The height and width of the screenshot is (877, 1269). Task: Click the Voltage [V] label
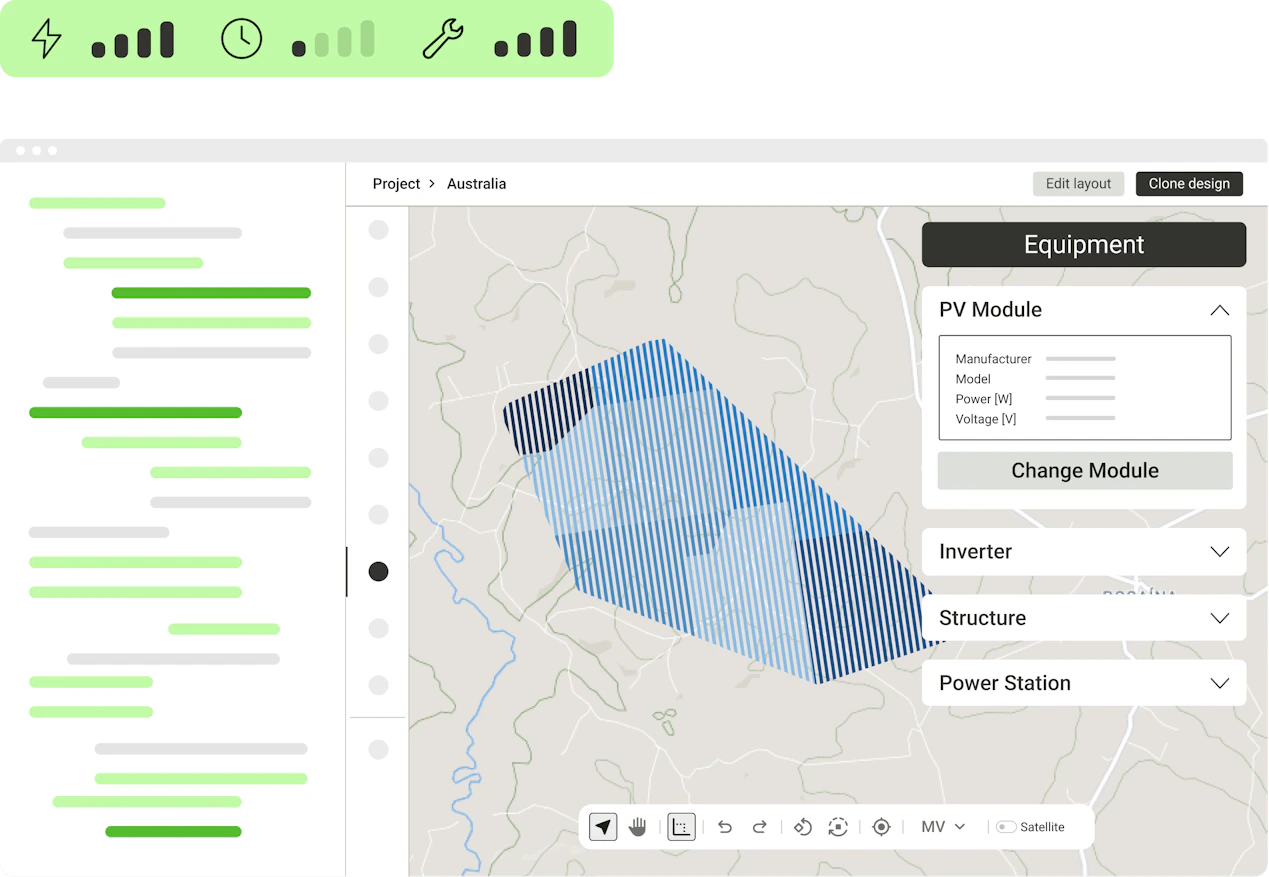pyautogui.click(x=986, y=419)
